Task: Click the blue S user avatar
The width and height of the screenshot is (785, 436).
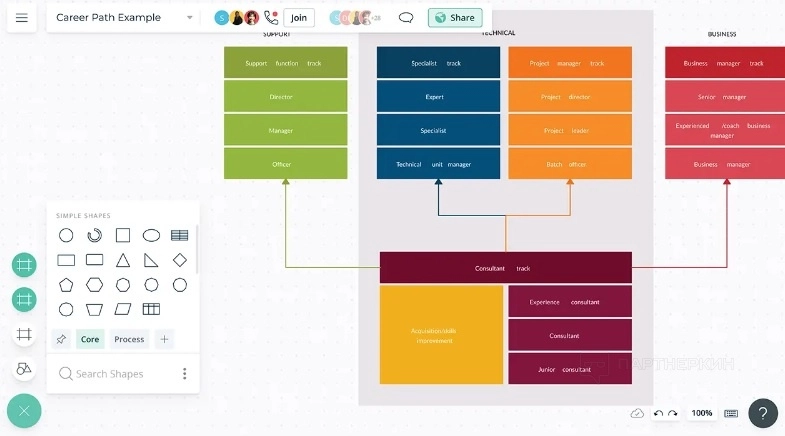Action: point(221,18)
